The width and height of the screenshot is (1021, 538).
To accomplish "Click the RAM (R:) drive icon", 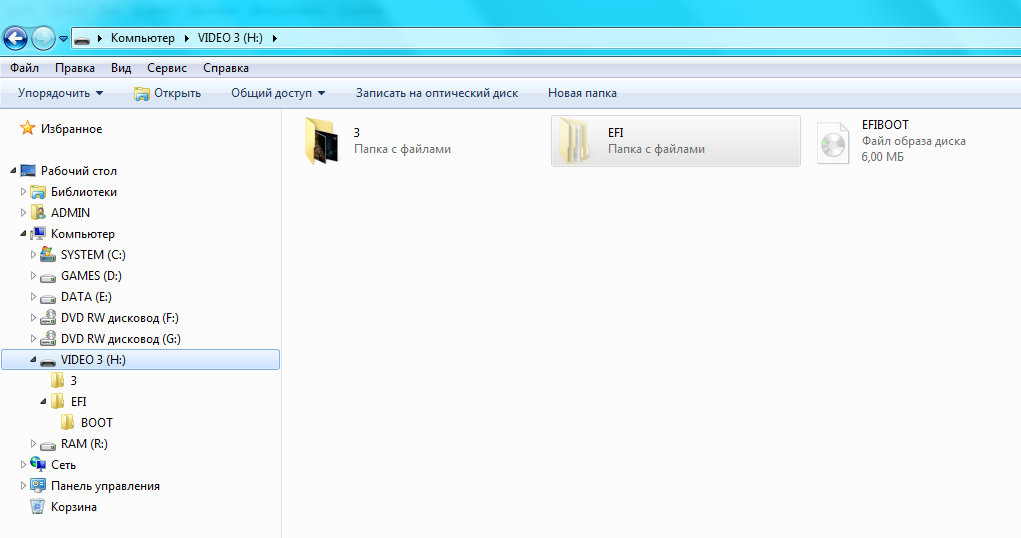I will coord(48,446).
